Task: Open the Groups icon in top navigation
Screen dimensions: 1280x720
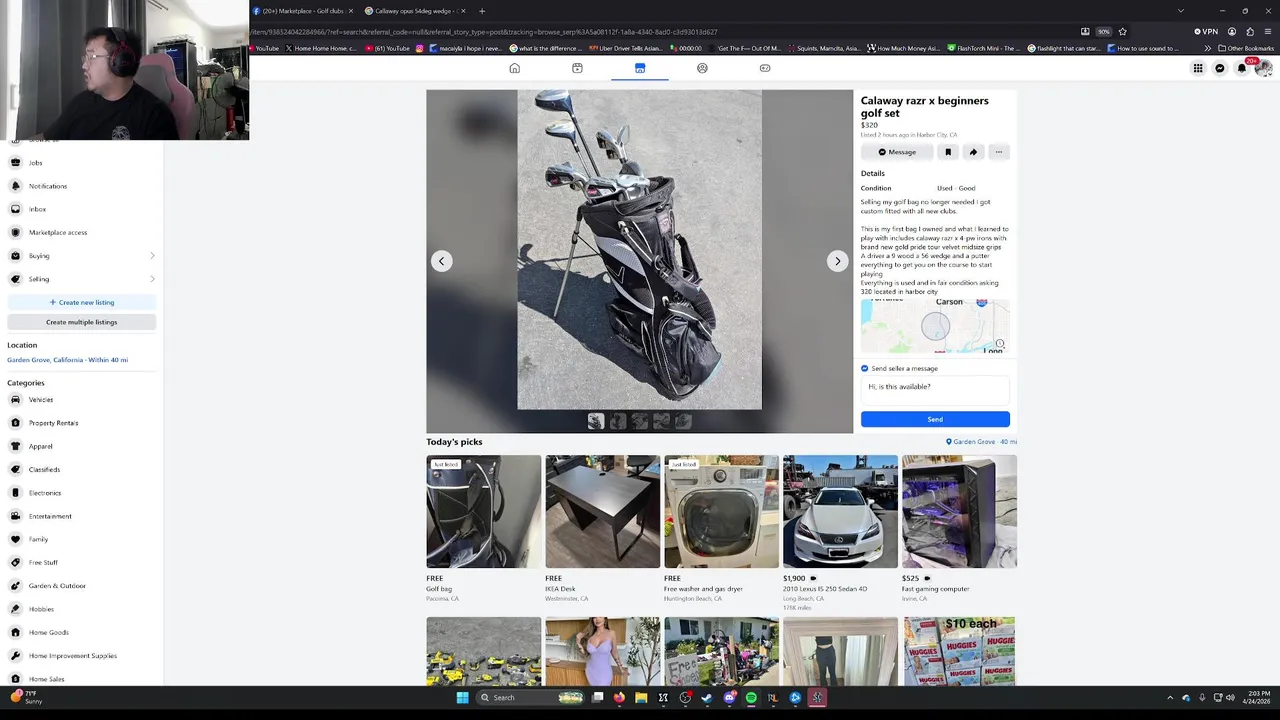Action: pos(702,68)
